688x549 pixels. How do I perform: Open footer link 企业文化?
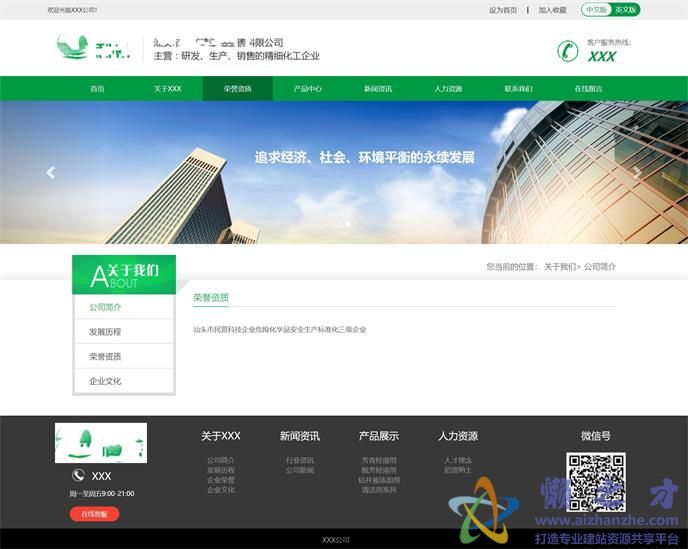coord(221,490)
